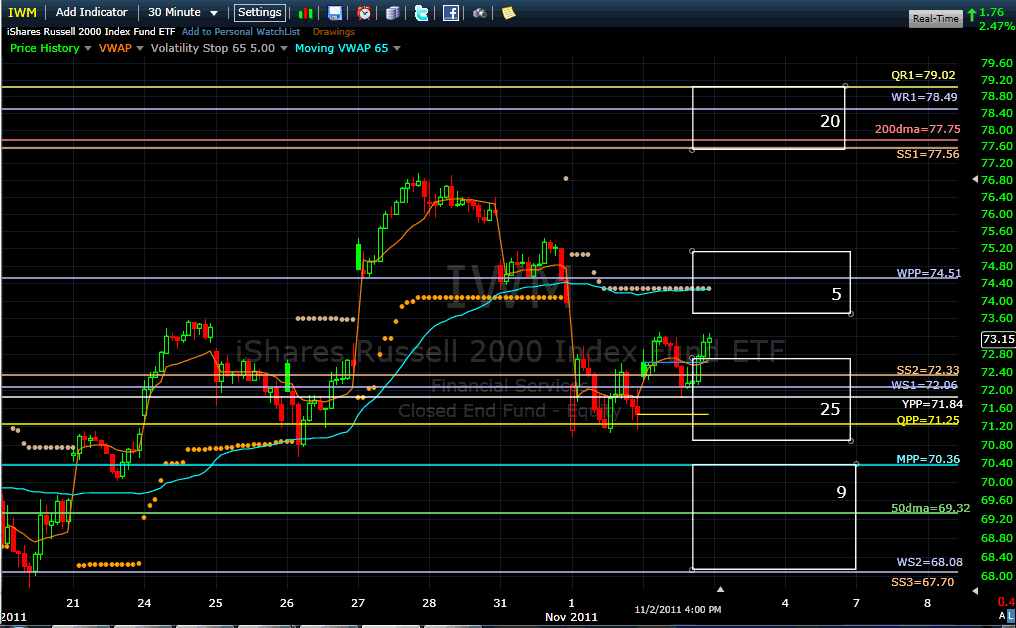Screen dimensions: 1016x628
Task: Click the date label 26 on the time axis
Action: [x=286, y=603]
